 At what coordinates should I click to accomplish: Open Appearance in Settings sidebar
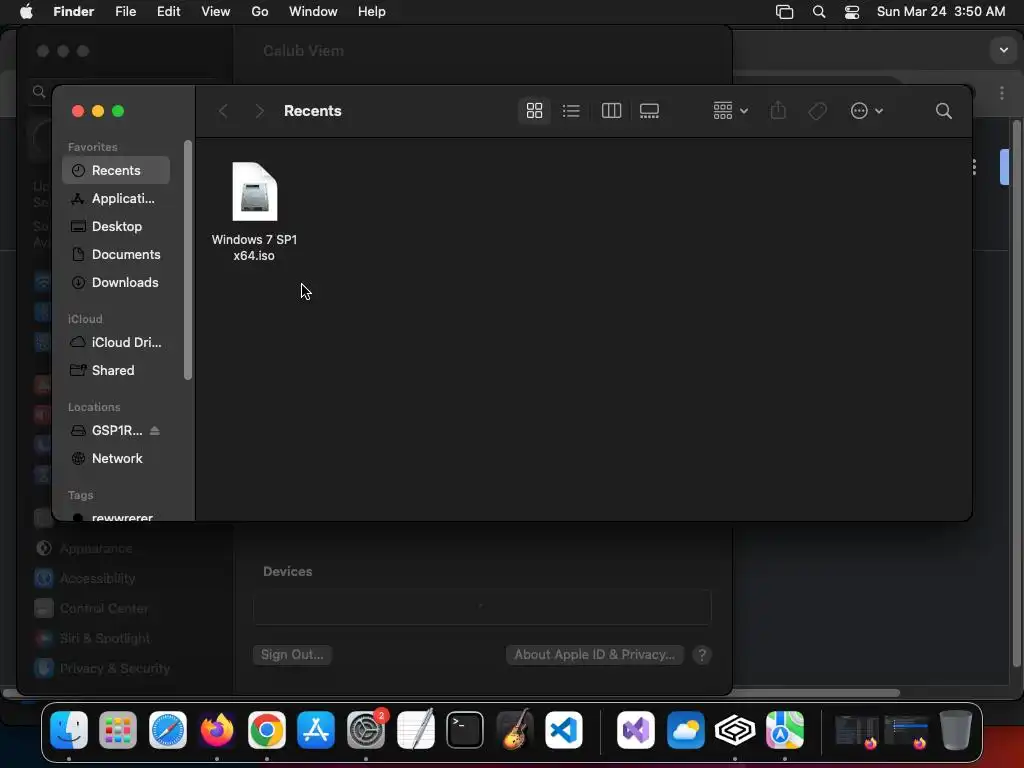point(85,548)
